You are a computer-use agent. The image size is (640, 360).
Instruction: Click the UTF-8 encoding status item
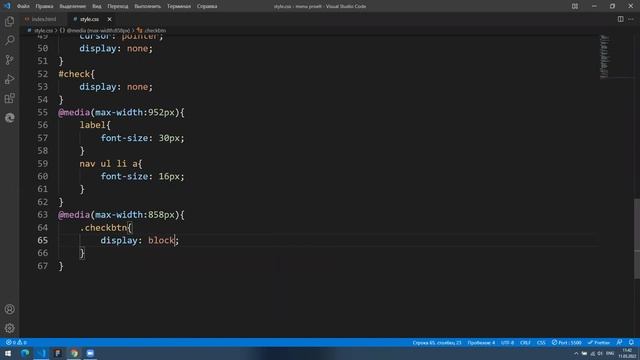pyautogui.click(x=507, y=342)
